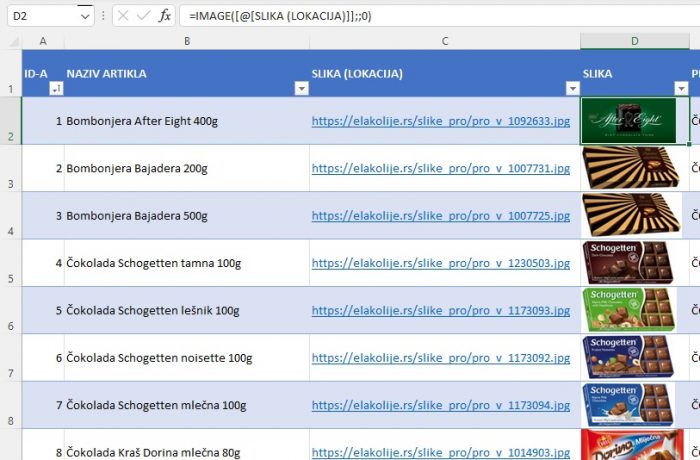The width and height of the screenshot is (700, 460).
Task: Expand the NAZIV ARTIKLA filter dropdown
Action: pyautogui.click(x=300, y=88)
